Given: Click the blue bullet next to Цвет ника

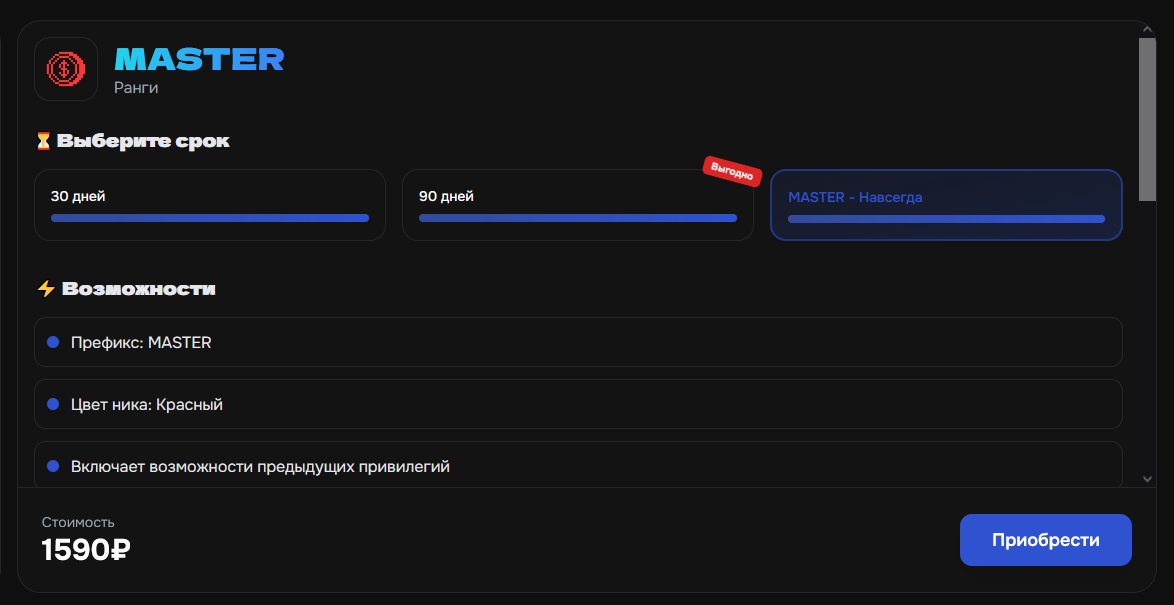Looking at the screenshot, I should coord(53,404).
